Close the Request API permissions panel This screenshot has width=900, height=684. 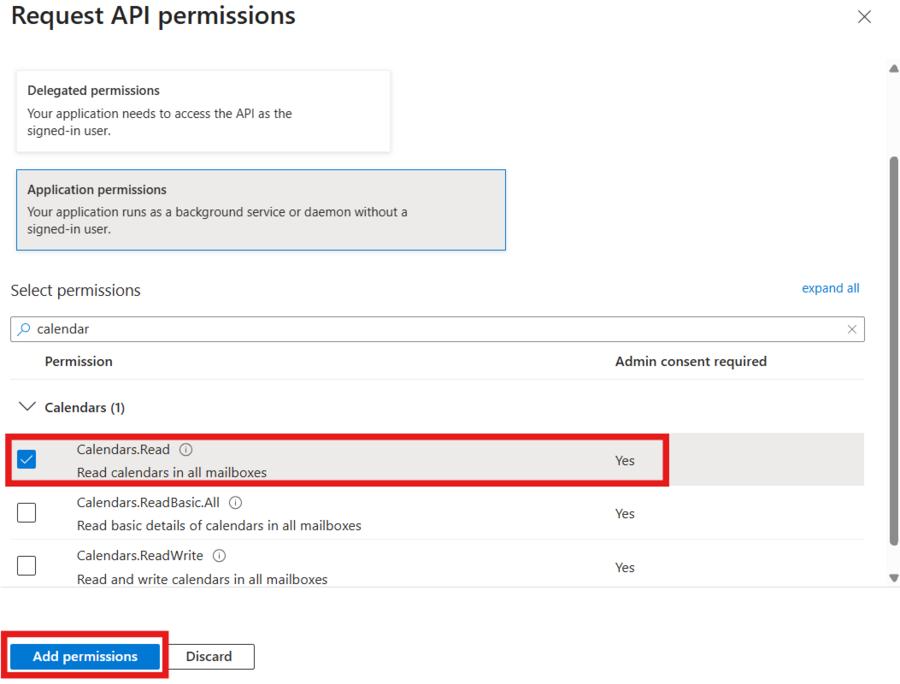(x=864, y=17)
